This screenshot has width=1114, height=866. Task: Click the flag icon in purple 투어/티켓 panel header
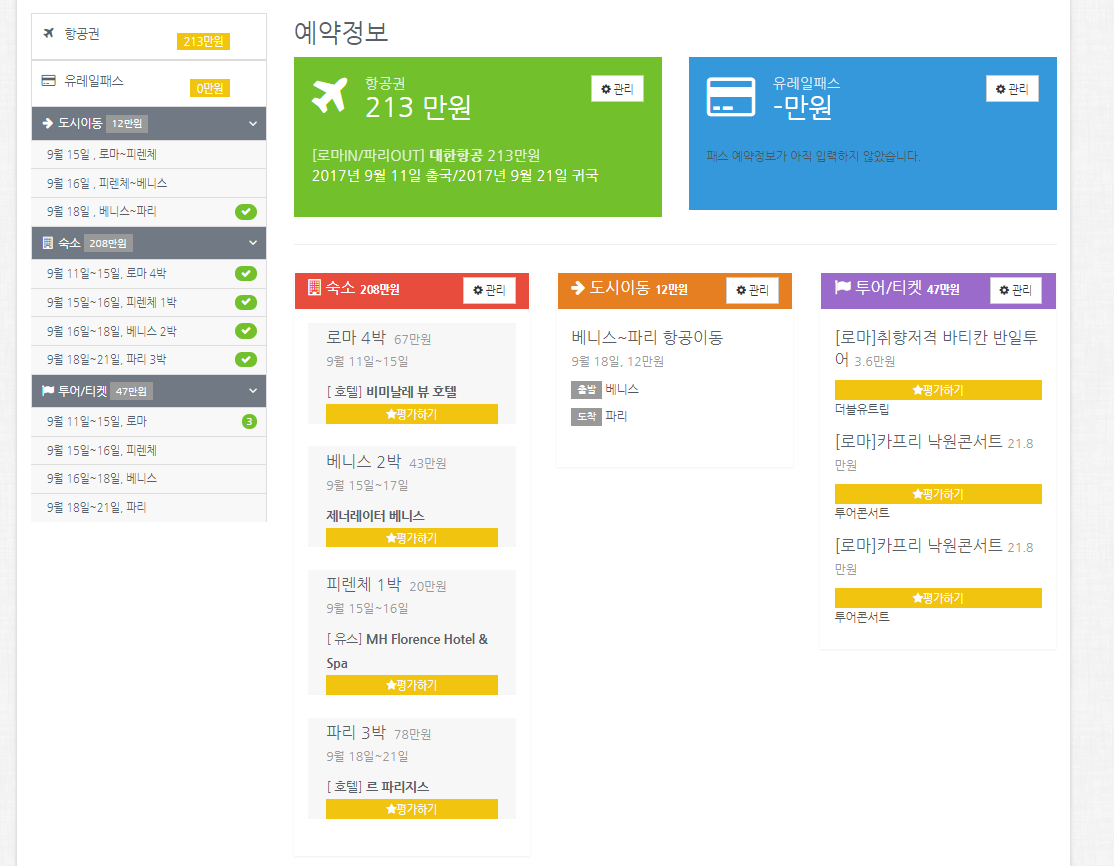[842, 287]
